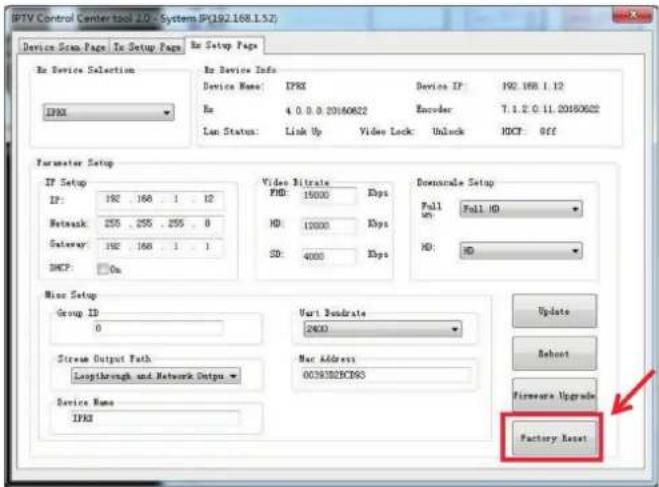Click the Device IP value 192.168.1.12
Viewport: 659px width, 487px height.
(x=532, y=86)
